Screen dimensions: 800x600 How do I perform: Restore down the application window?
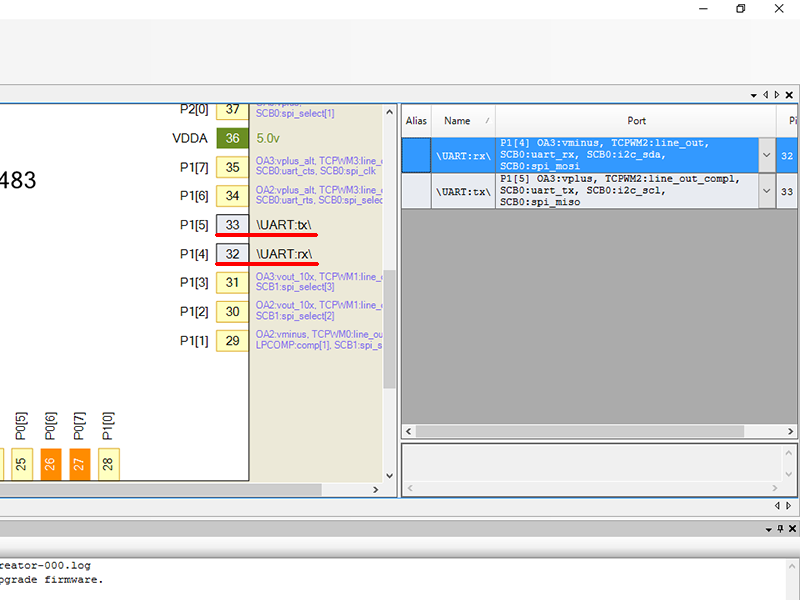[x=741, y=9]
